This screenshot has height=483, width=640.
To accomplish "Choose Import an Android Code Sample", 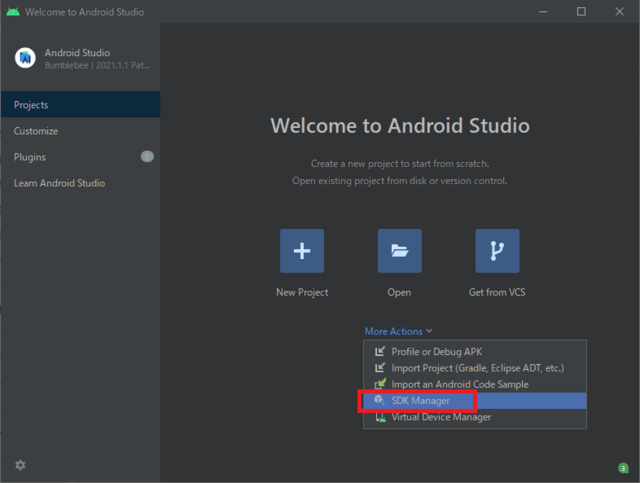I will [460, 384].
